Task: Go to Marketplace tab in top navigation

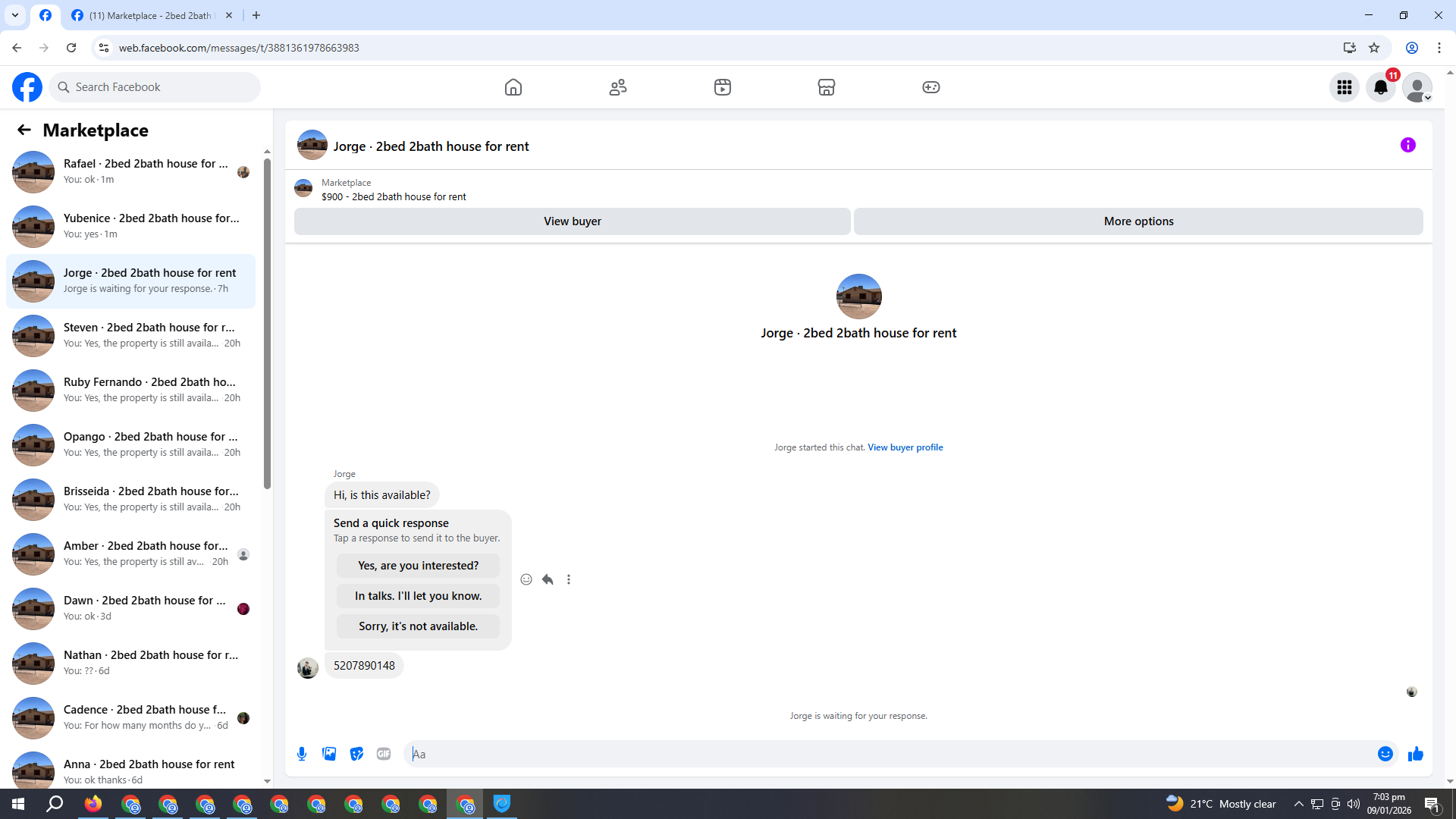Action: 826,87
